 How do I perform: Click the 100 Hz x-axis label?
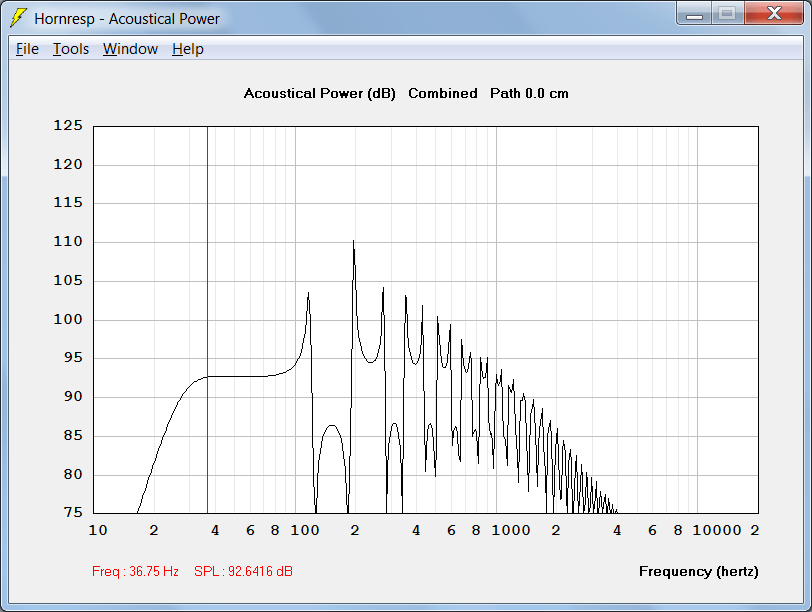click(x=305, y=530)
